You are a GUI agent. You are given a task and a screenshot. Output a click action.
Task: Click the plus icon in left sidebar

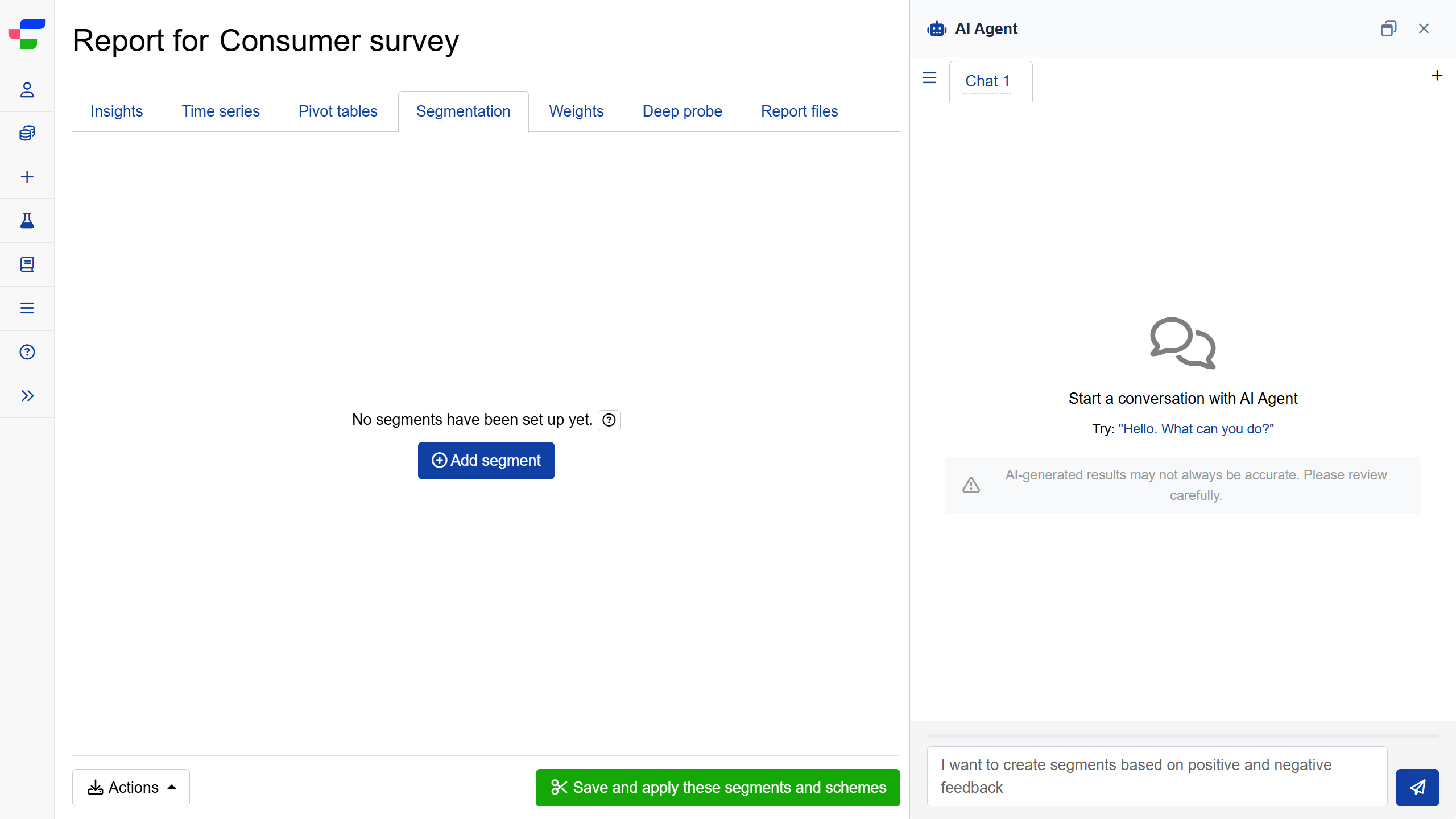[x=27, y=177]
